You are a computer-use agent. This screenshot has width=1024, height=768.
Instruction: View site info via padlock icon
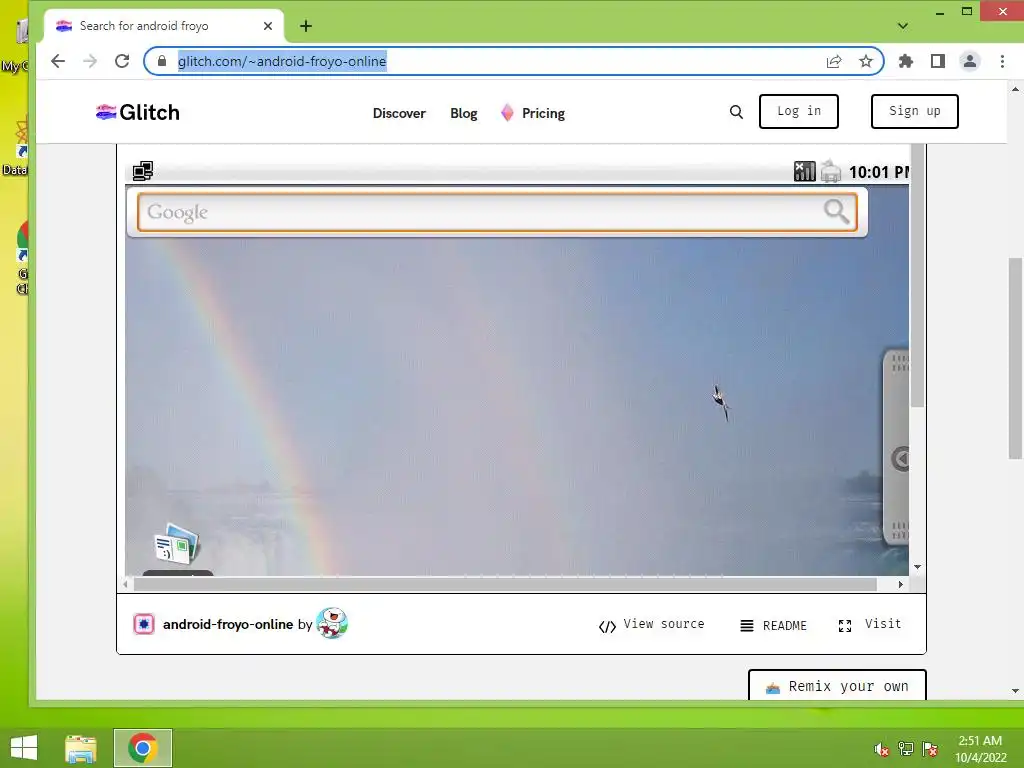point(162,61)
